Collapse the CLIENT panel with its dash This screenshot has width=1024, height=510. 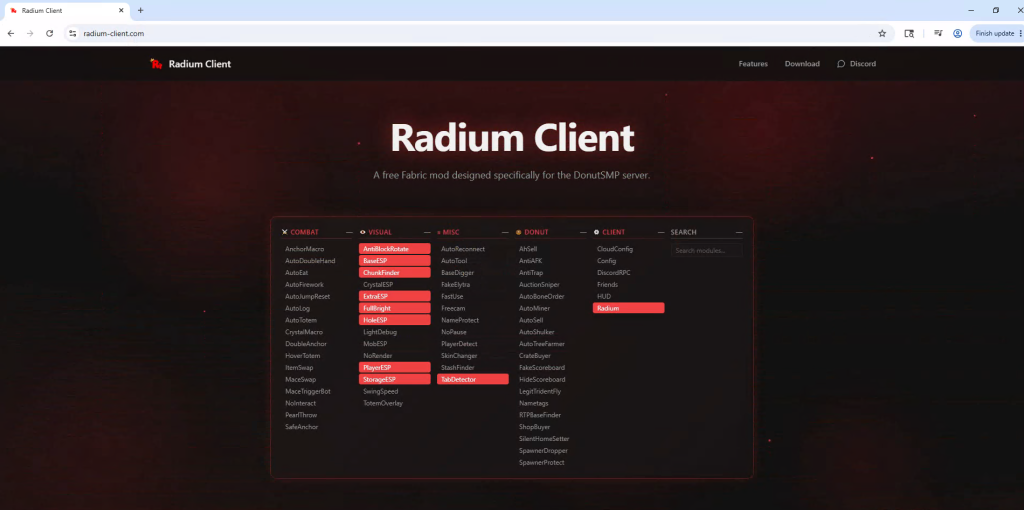(x=661, y=232)
